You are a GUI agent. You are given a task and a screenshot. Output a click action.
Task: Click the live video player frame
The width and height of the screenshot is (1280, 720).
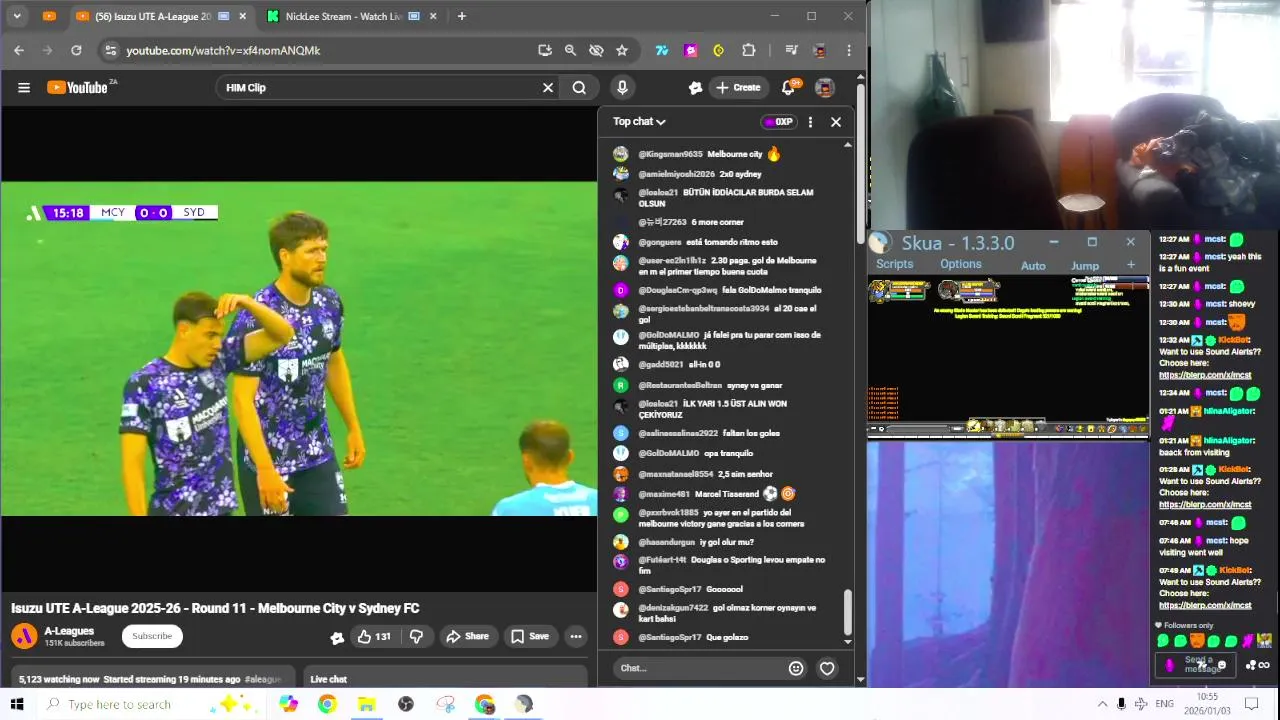click(x=299, y=348)
